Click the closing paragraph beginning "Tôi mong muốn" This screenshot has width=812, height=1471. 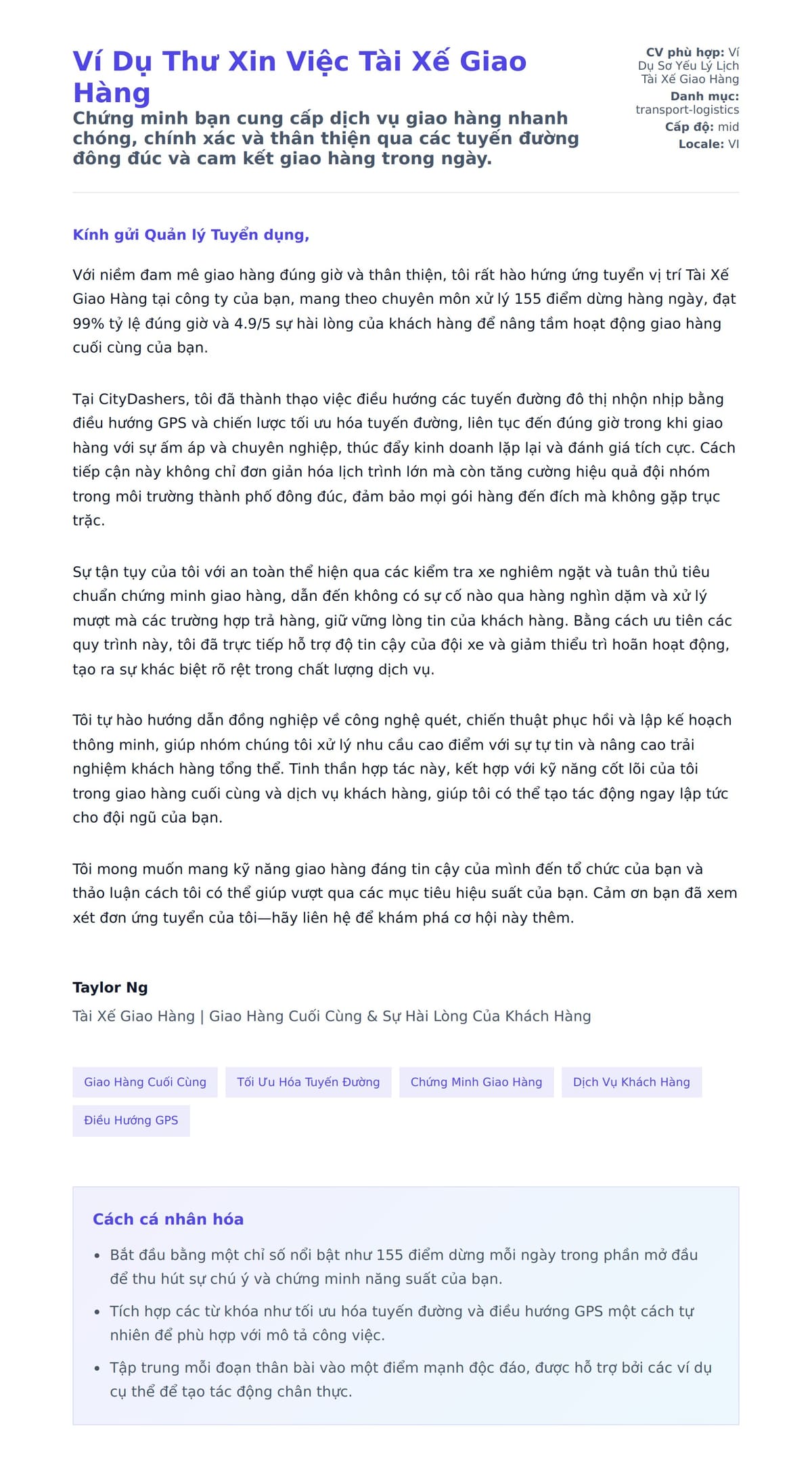pos(405,893)
